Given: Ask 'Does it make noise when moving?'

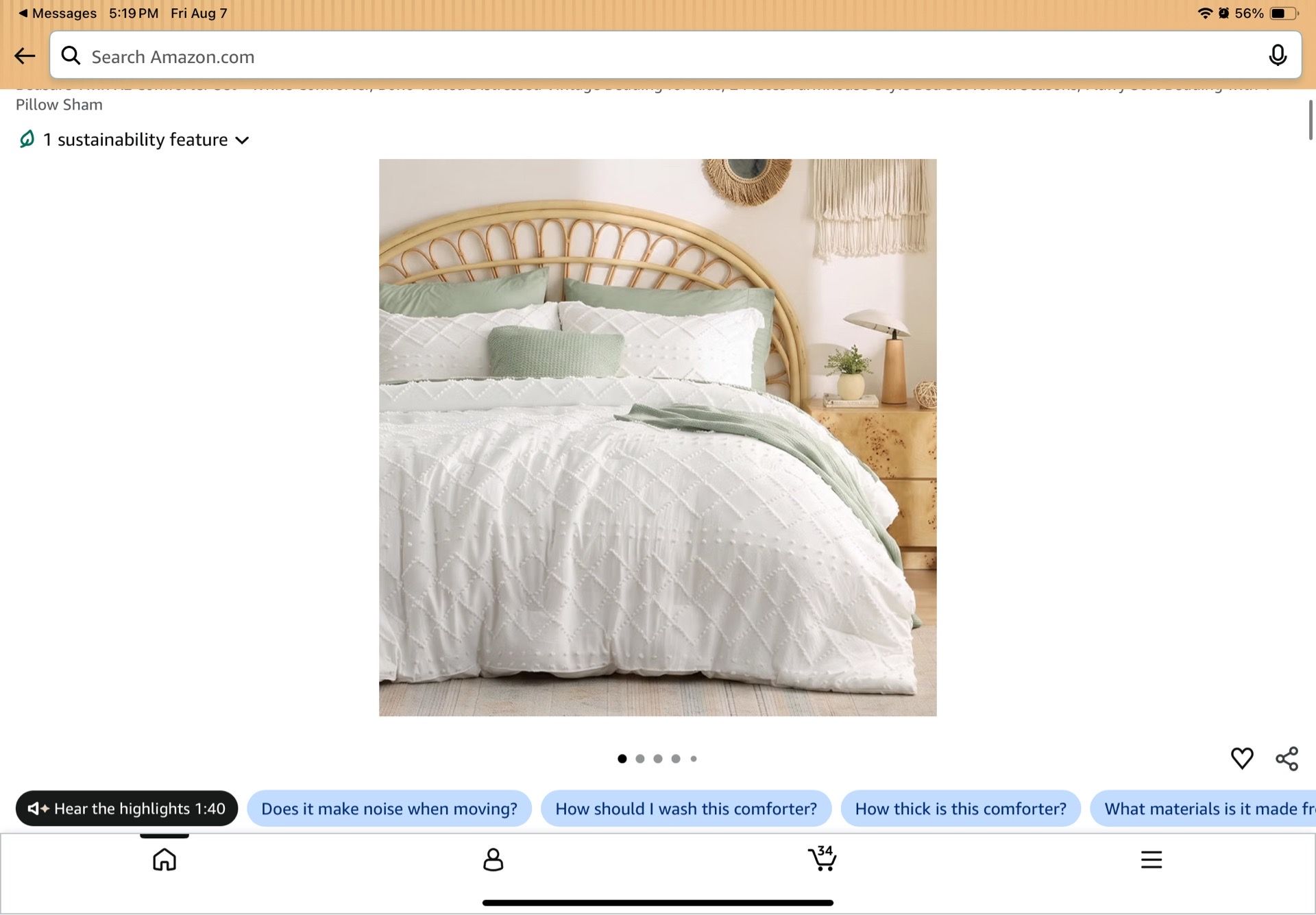Looking at the screenshot, I should tap(389, 809).
